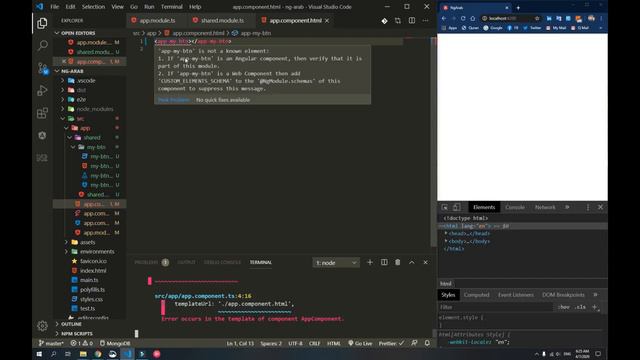Open the editor More Actions menu

pyautogui.click(x=425, y=20)
